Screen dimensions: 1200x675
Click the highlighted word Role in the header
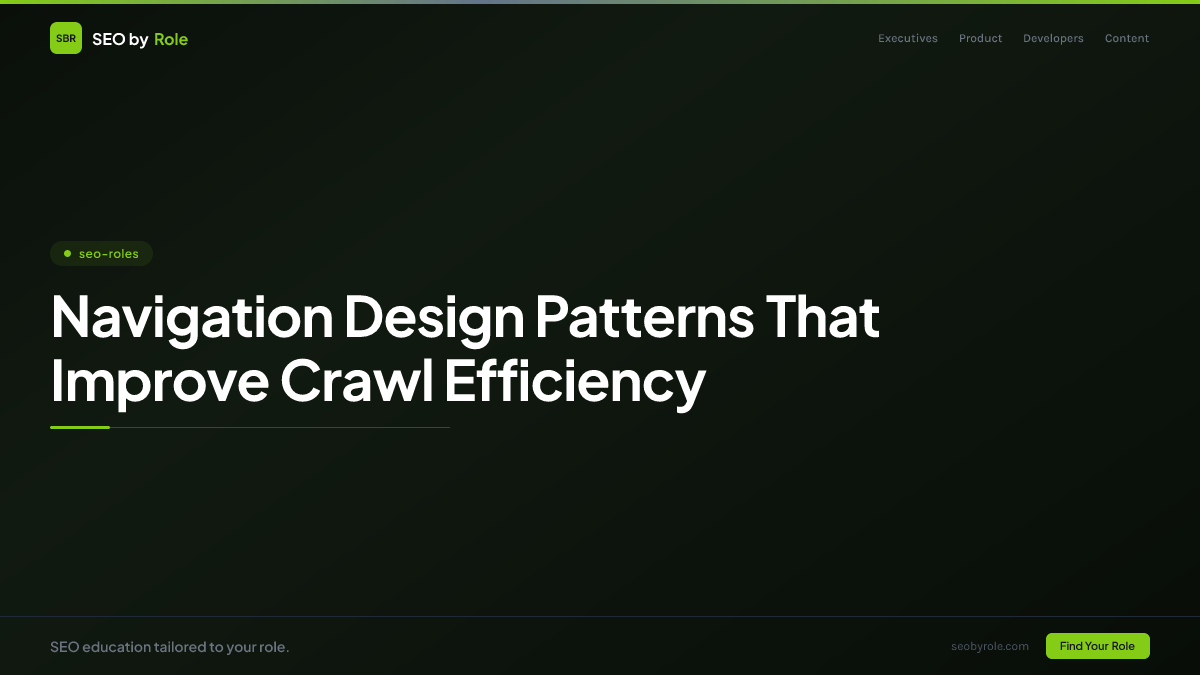click(170, 38)
